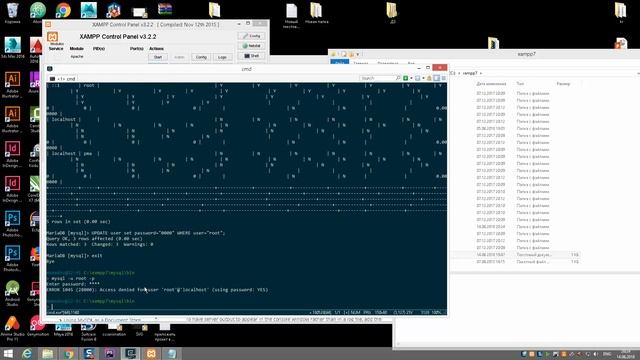This screenshot has width=640, height=360.
Task: Open the Новая папка desktop folder
Action: (316, 13)
